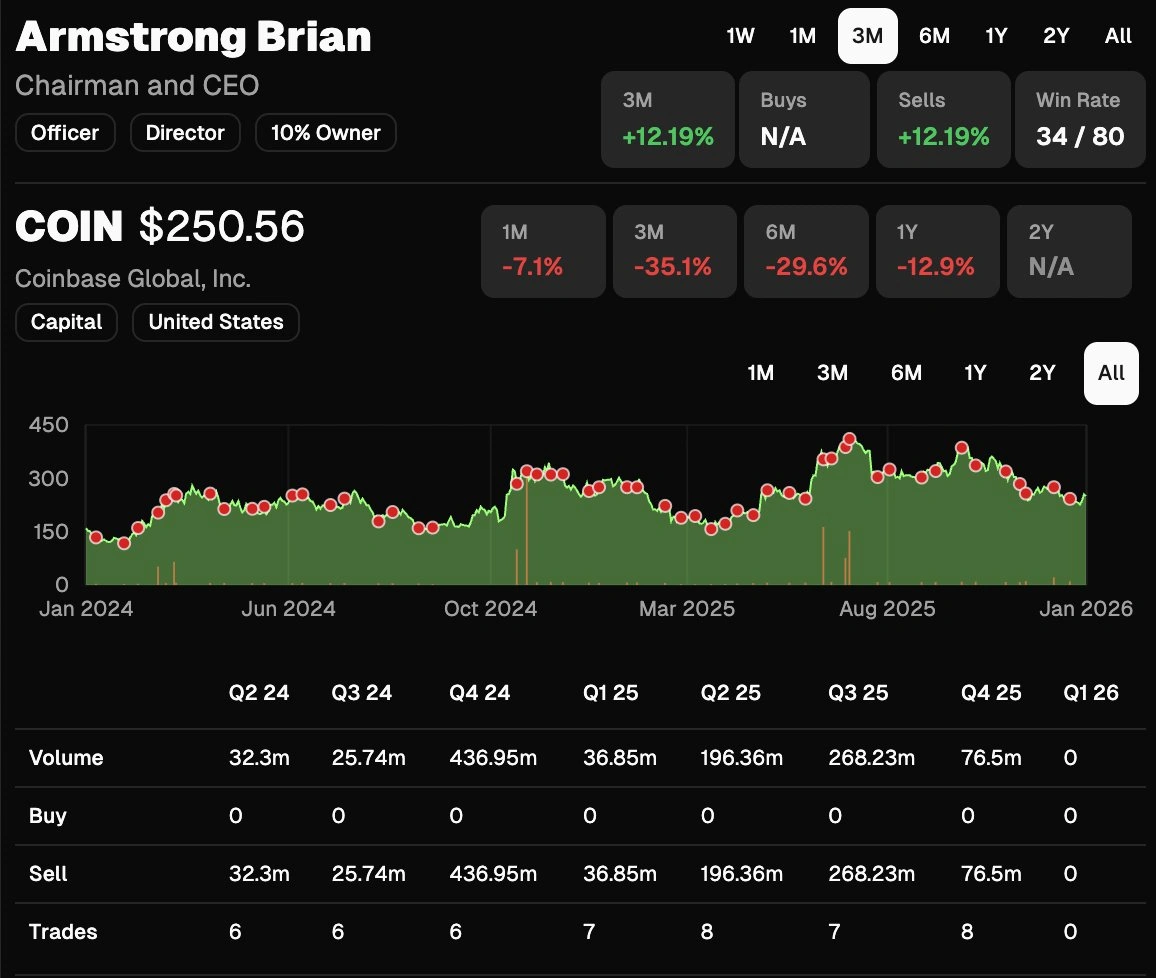Click the Capital tag under Coinbase
1156x978 pixels.
coord(66,322)
